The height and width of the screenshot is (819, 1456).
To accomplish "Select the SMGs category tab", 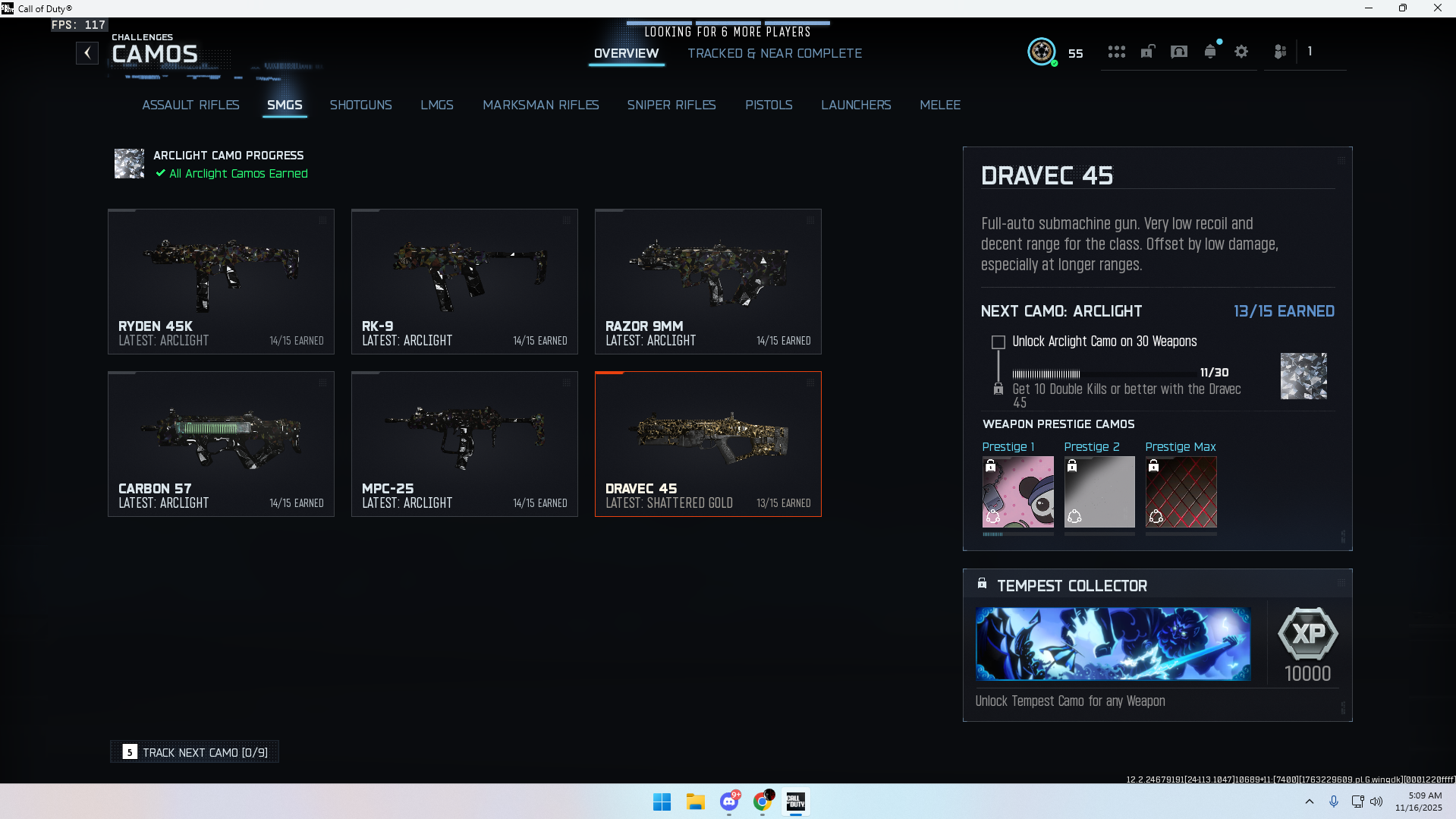I will click(285, 105).
